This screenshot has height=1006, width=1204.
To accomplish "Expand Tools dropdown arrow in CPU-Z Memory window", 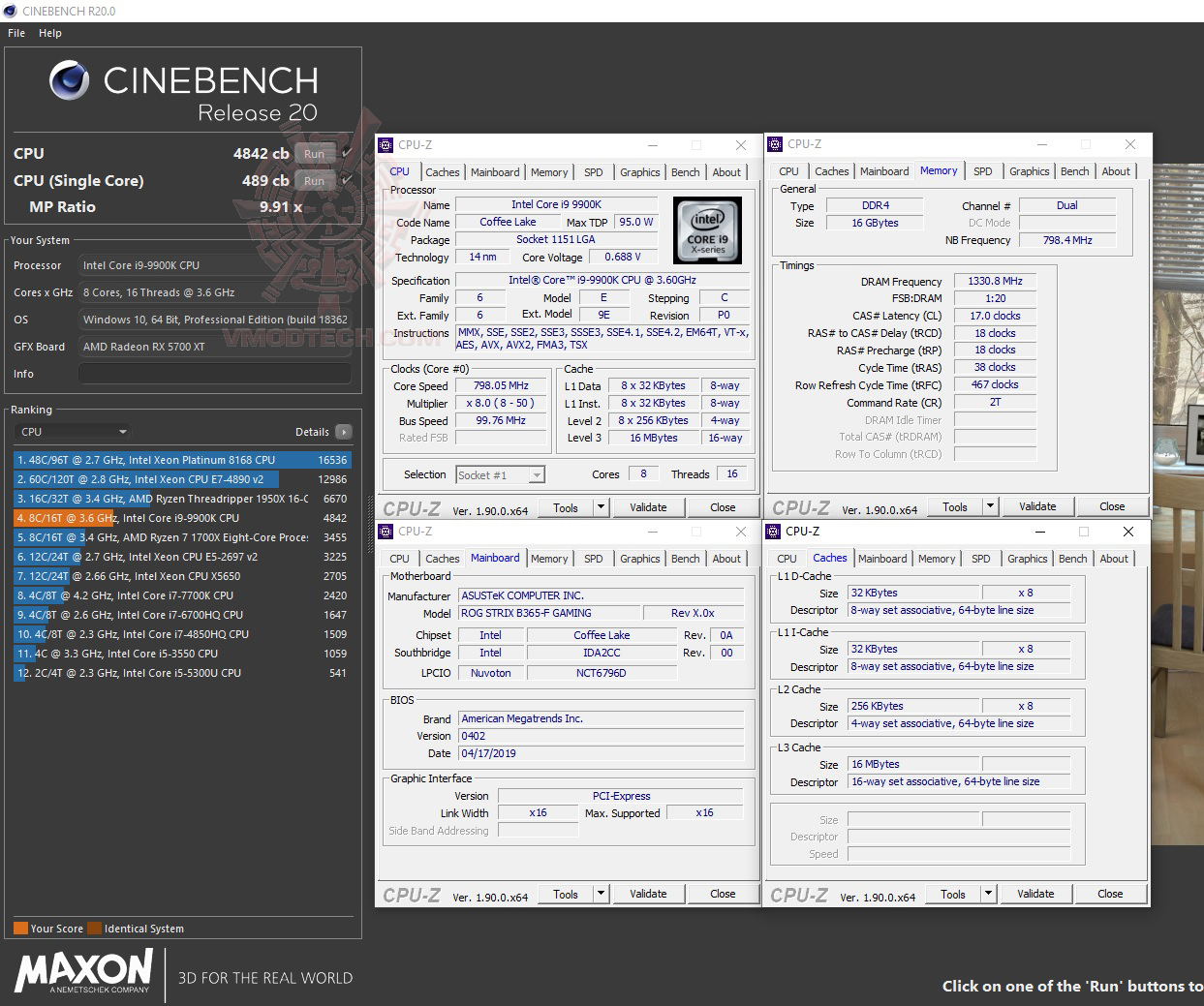I will pos(990,506).
